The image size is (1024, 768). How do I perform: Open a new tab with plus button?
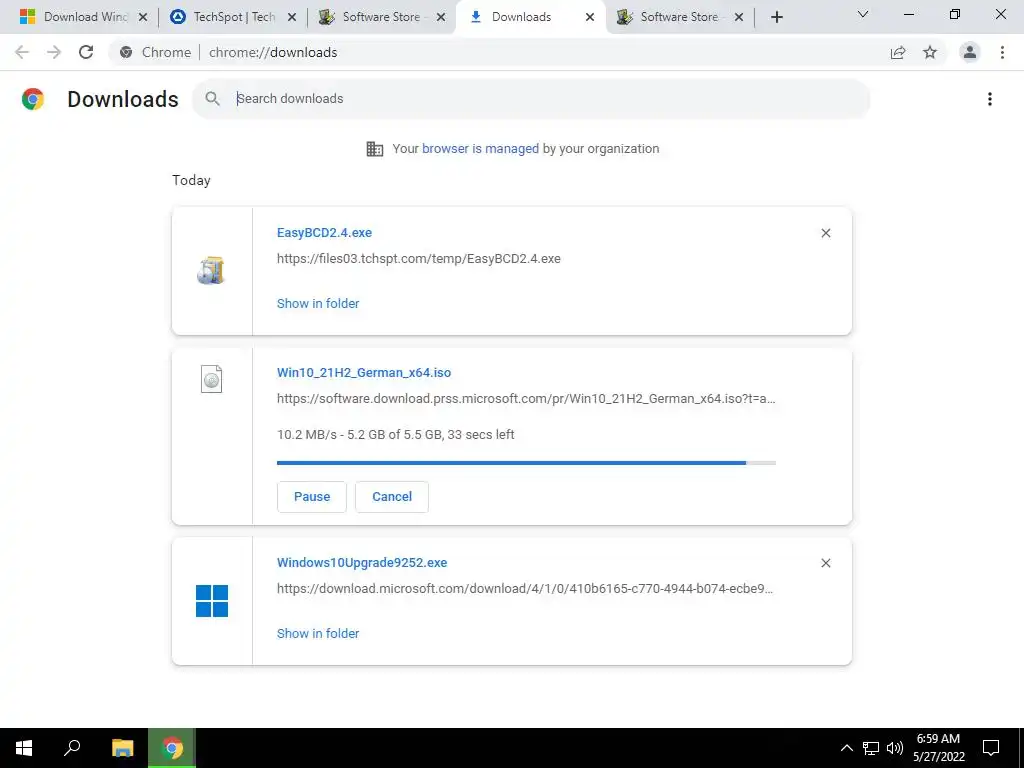click(x=776, y=17)
